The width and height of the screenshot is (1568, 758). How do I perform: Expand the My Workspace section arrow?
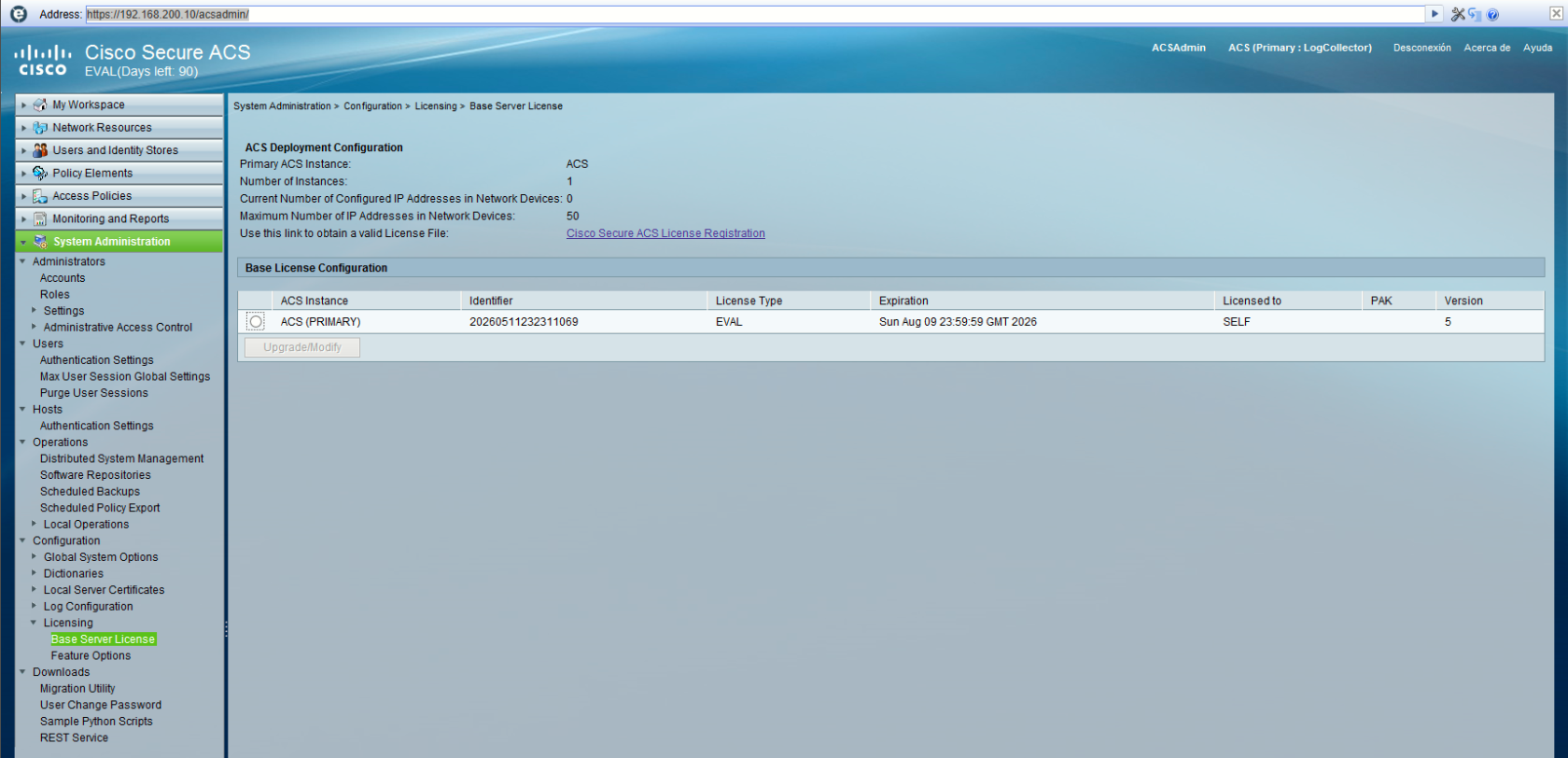24,105
